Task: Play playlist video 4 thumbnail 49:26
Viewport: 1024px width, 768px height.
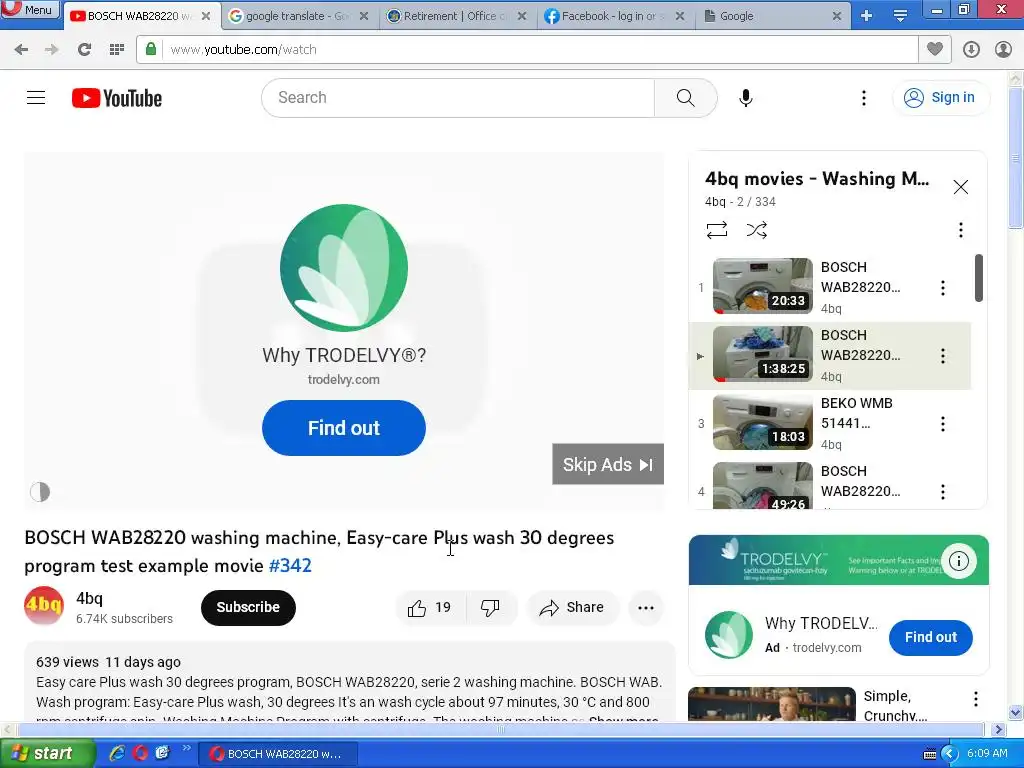Action: [763, 486]
